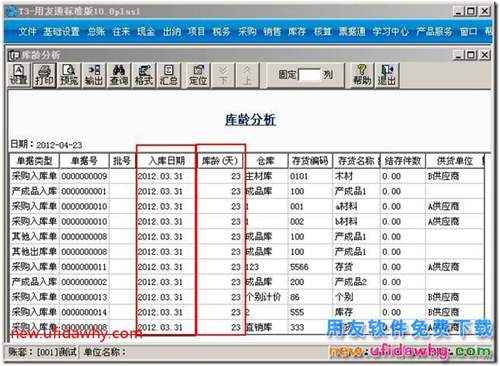Viewport: 500px width, 366px height.
Task: Open the 税务 menu
Action: coord(222,32)
